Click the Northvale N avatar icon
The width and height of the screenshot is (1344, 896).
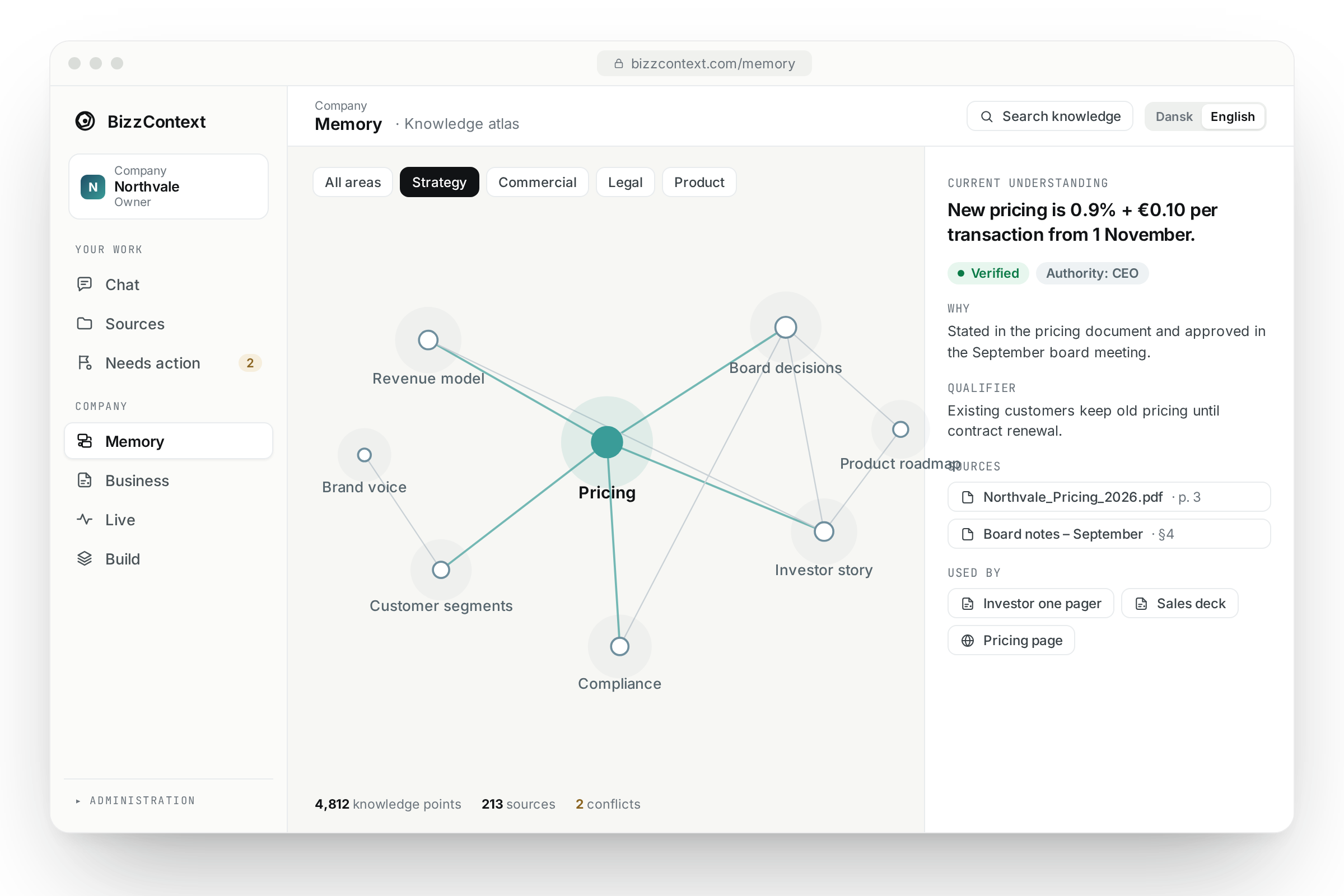click(93, 187)
